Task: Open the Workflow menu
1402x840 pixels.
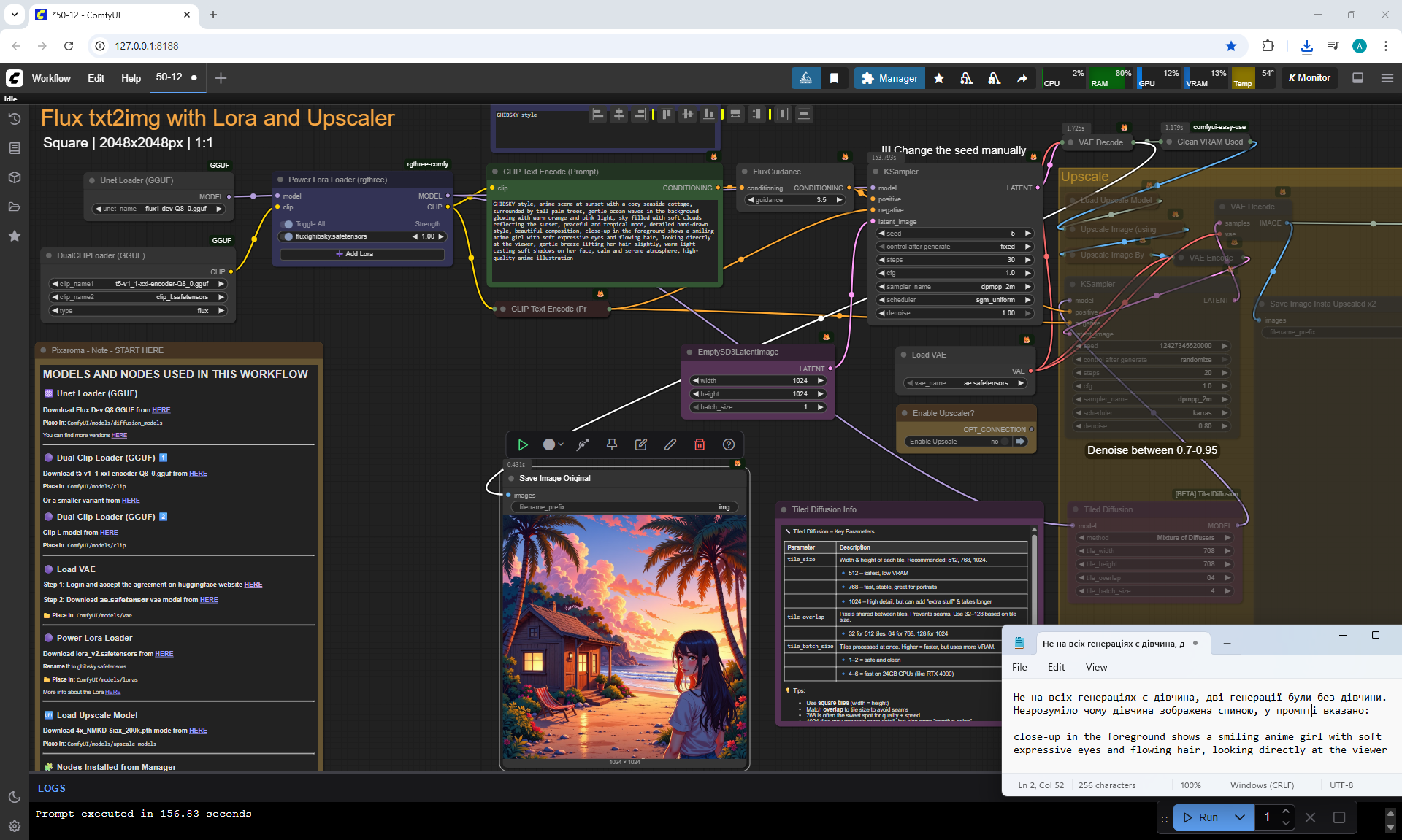Action: (51, 78)
